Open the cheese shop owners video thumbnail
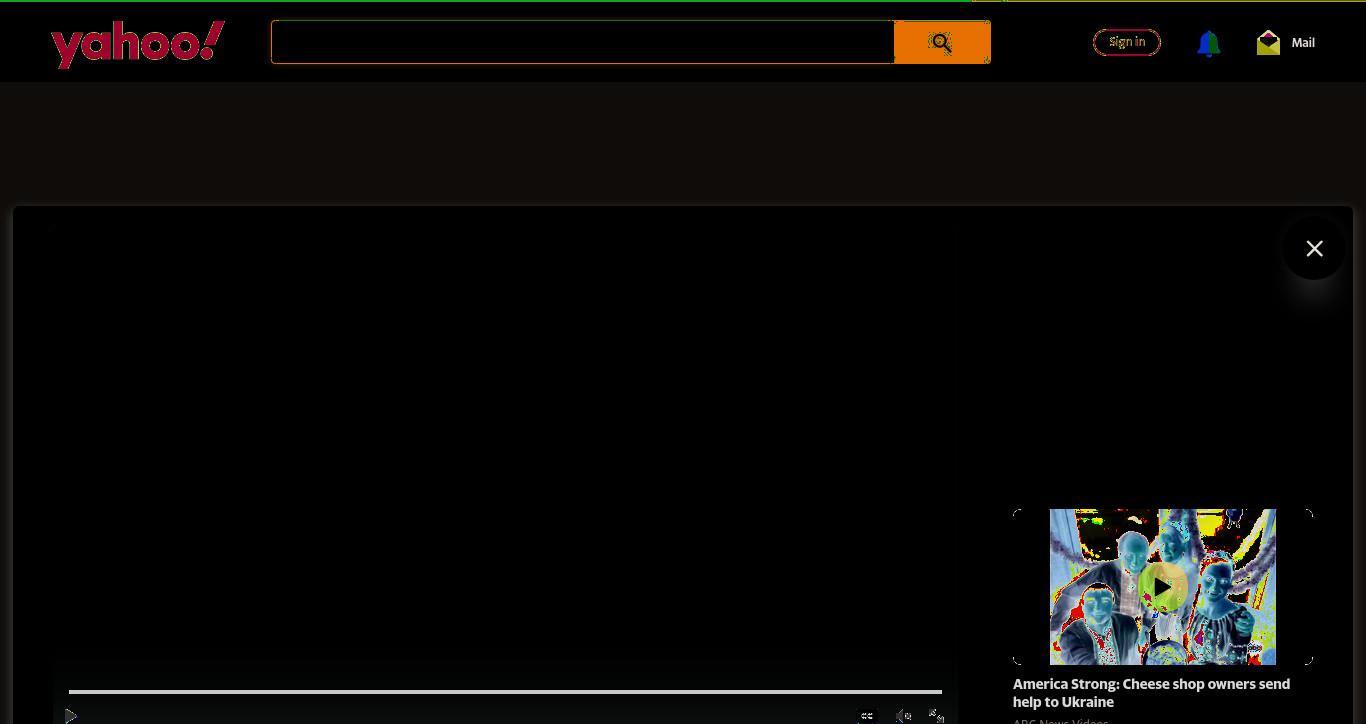 click(1163, 587)
